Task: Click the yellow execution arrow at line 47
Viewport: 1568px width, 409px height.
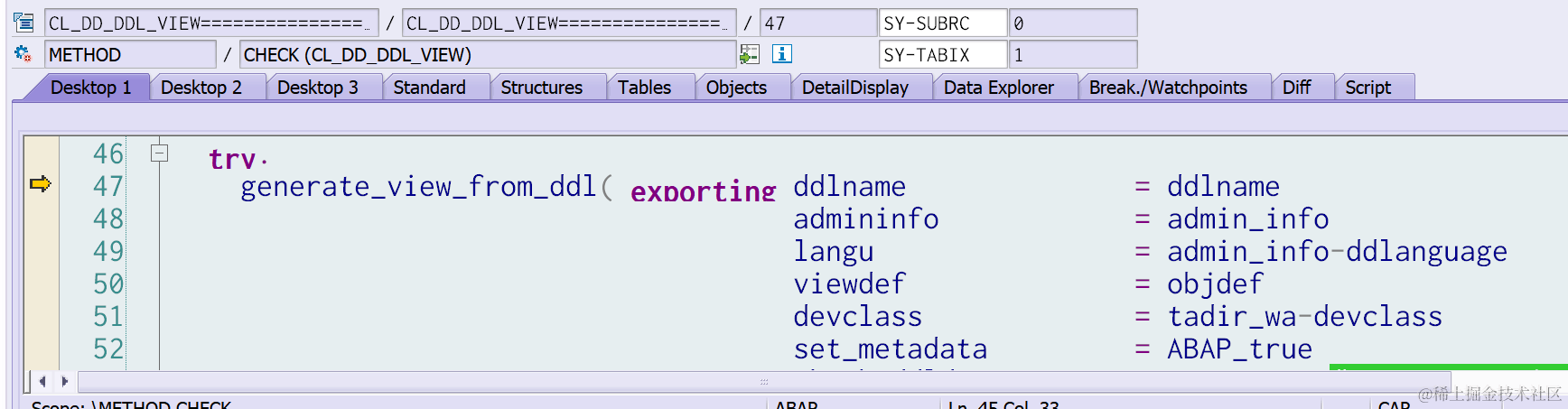Action: coord(41,184)
